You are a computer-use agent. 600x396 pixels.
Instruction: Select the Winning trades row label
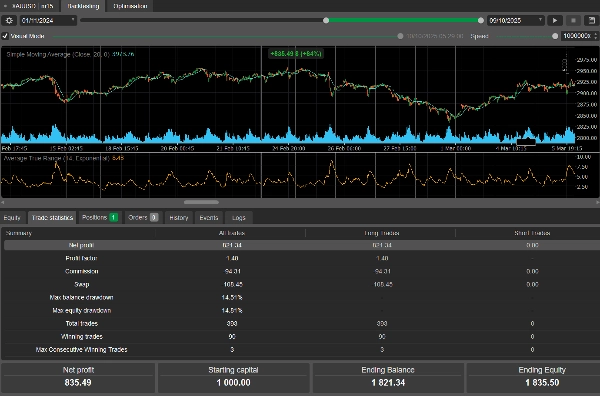(82, 336)
